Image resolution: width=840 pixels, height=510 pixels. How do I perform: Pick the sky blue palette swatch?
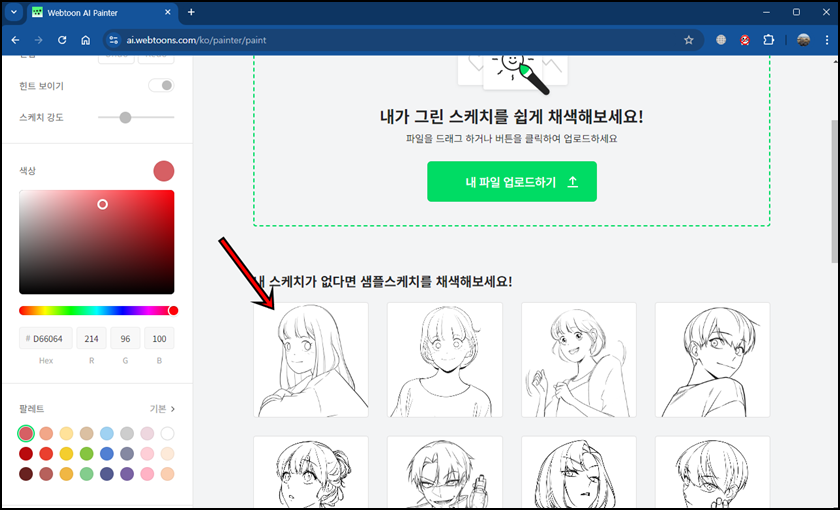(107, 433)
